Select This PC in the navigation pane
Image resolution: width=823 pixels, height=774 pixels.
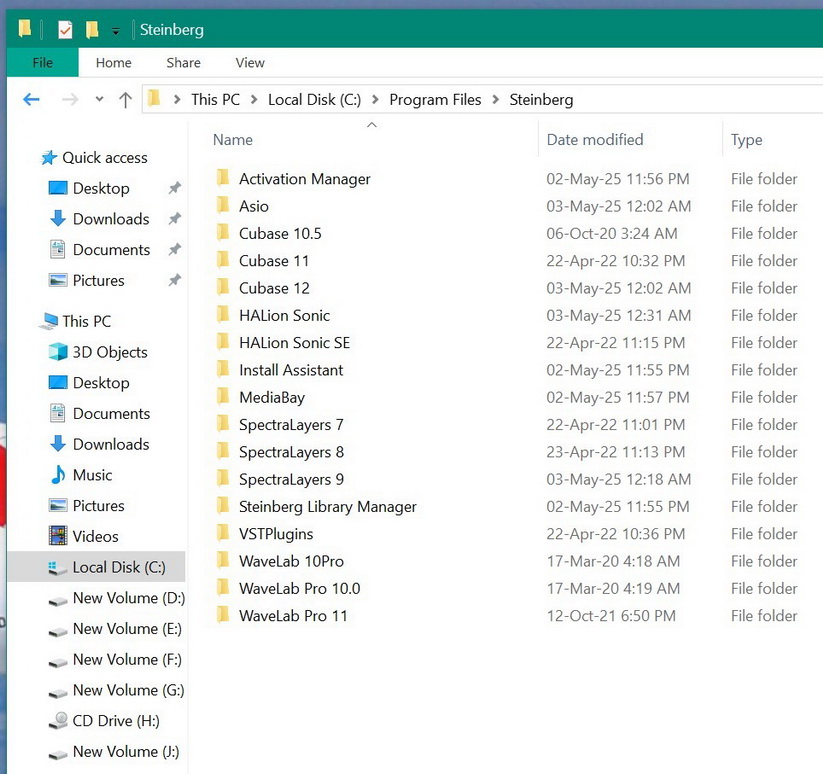[x=87, y=321]
